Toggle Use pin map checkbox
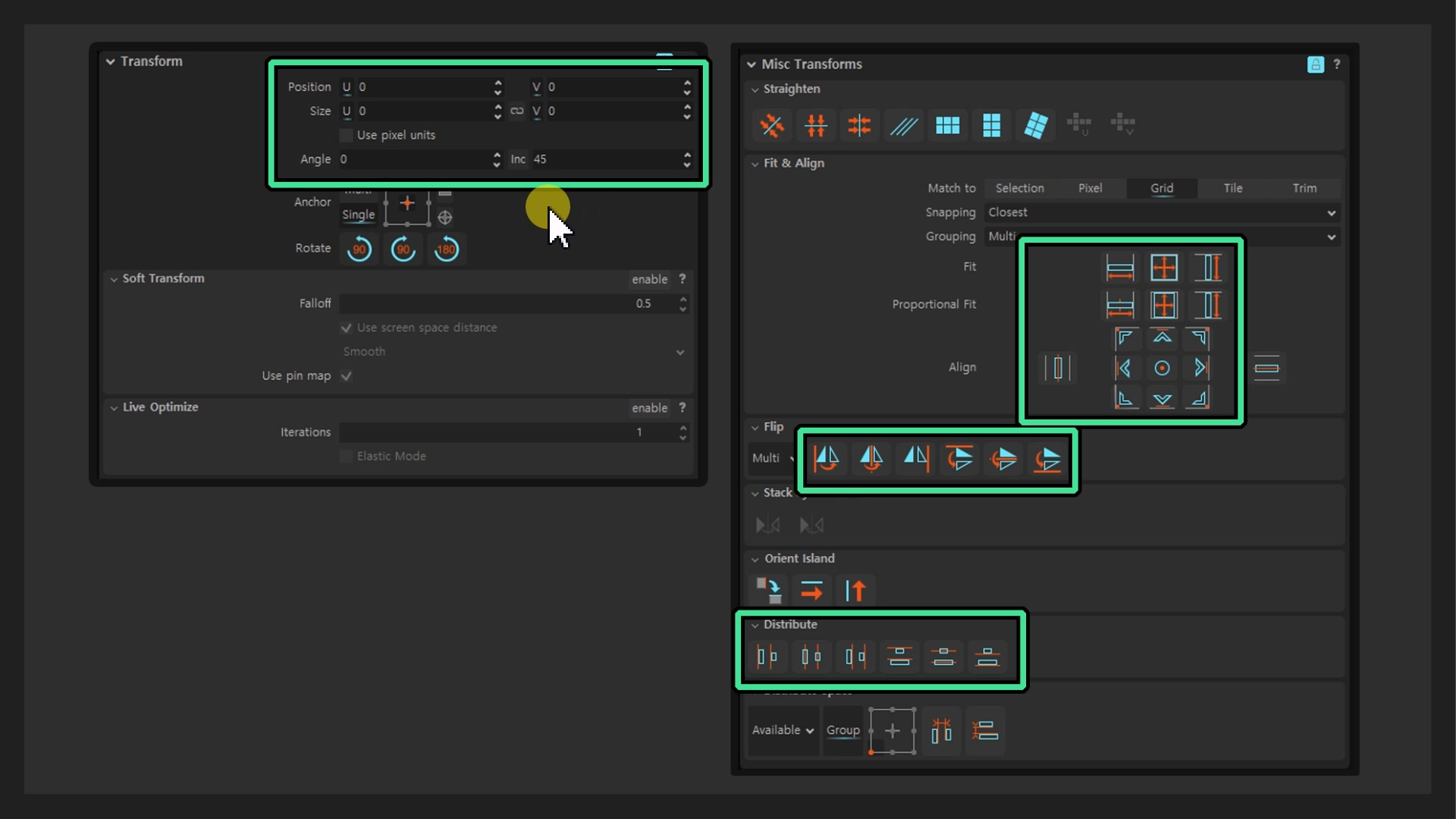Image resolution: width=1456 pixels, height=819 pixels. point(347,376)
